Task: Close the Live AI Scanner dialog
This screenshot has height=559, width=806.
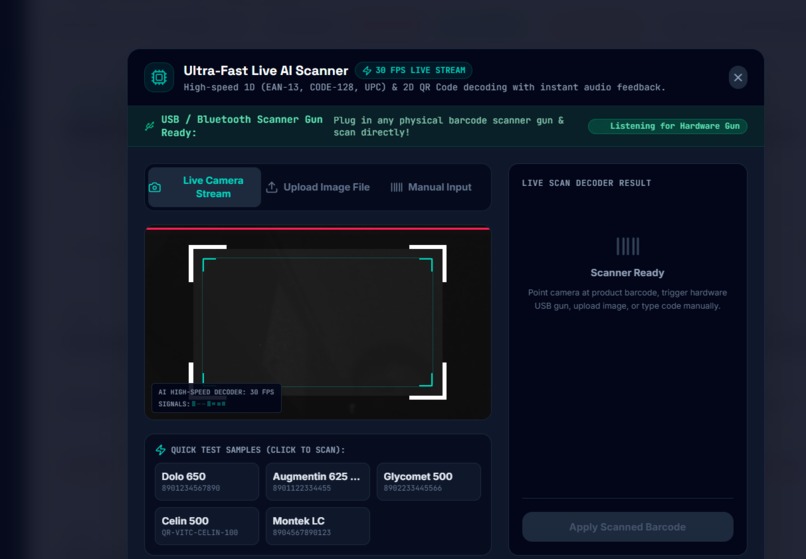Action: (x=738, y=78)
